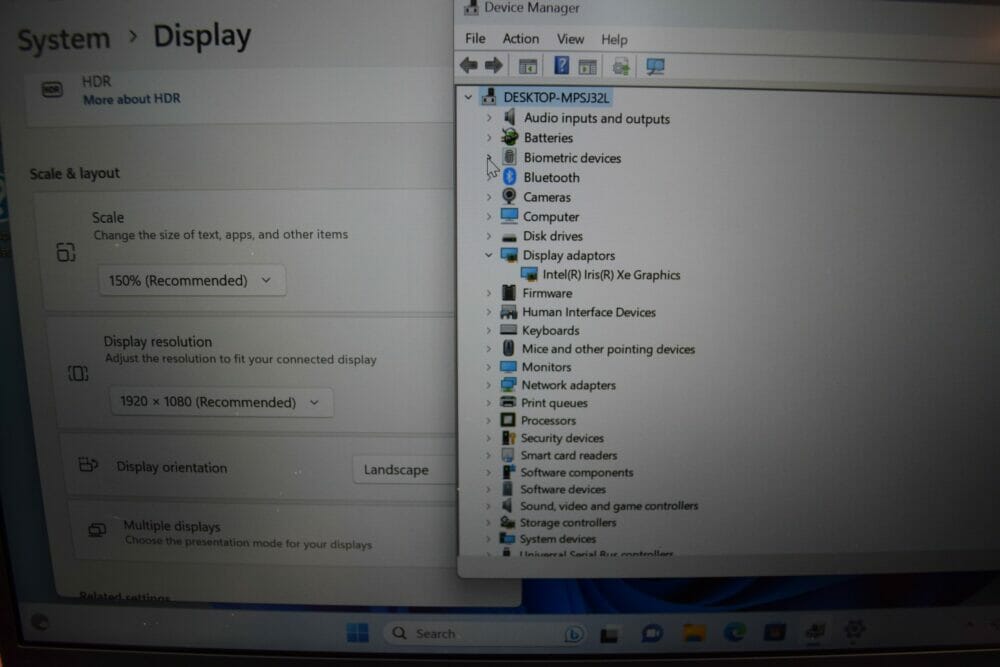Scan for hardware changes using monitor toolbar icon
The image size is (1000, 667).
(x=655, y=66)
